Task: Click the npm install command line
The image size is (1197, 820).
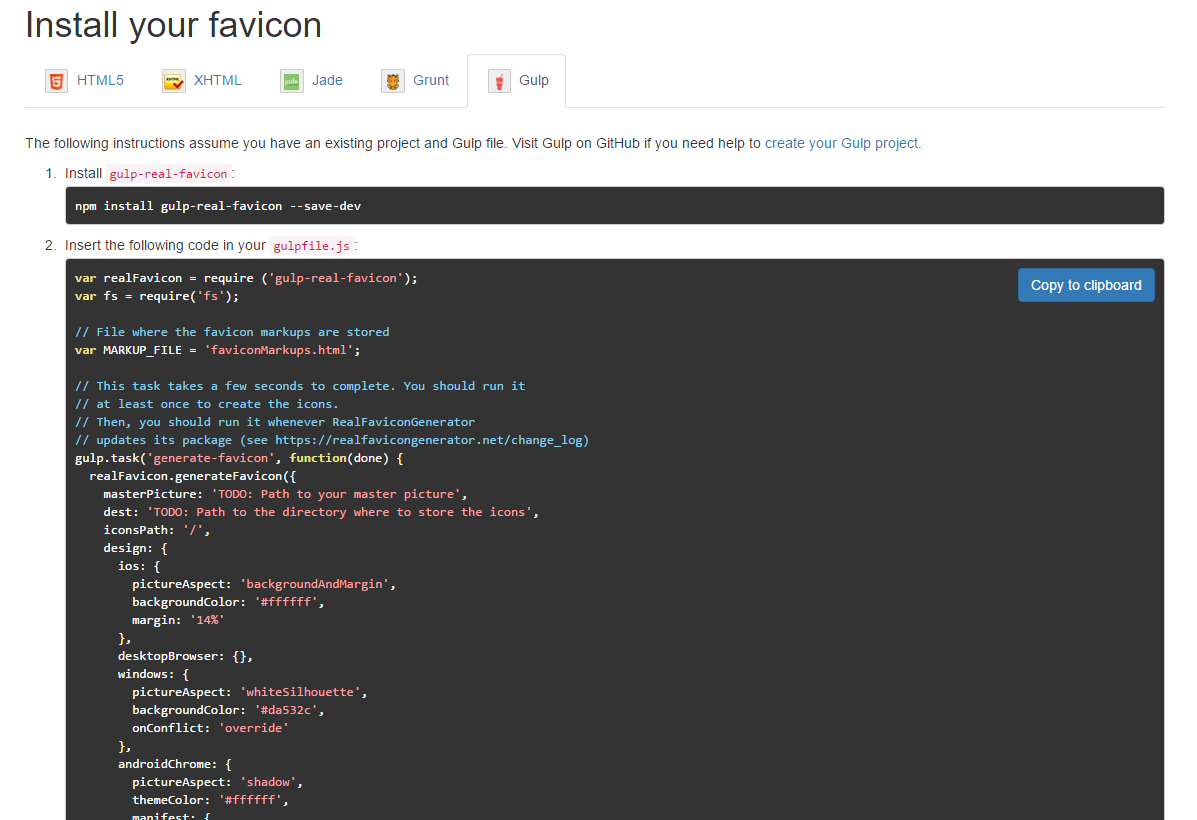Action: click(x=218, y=206)
